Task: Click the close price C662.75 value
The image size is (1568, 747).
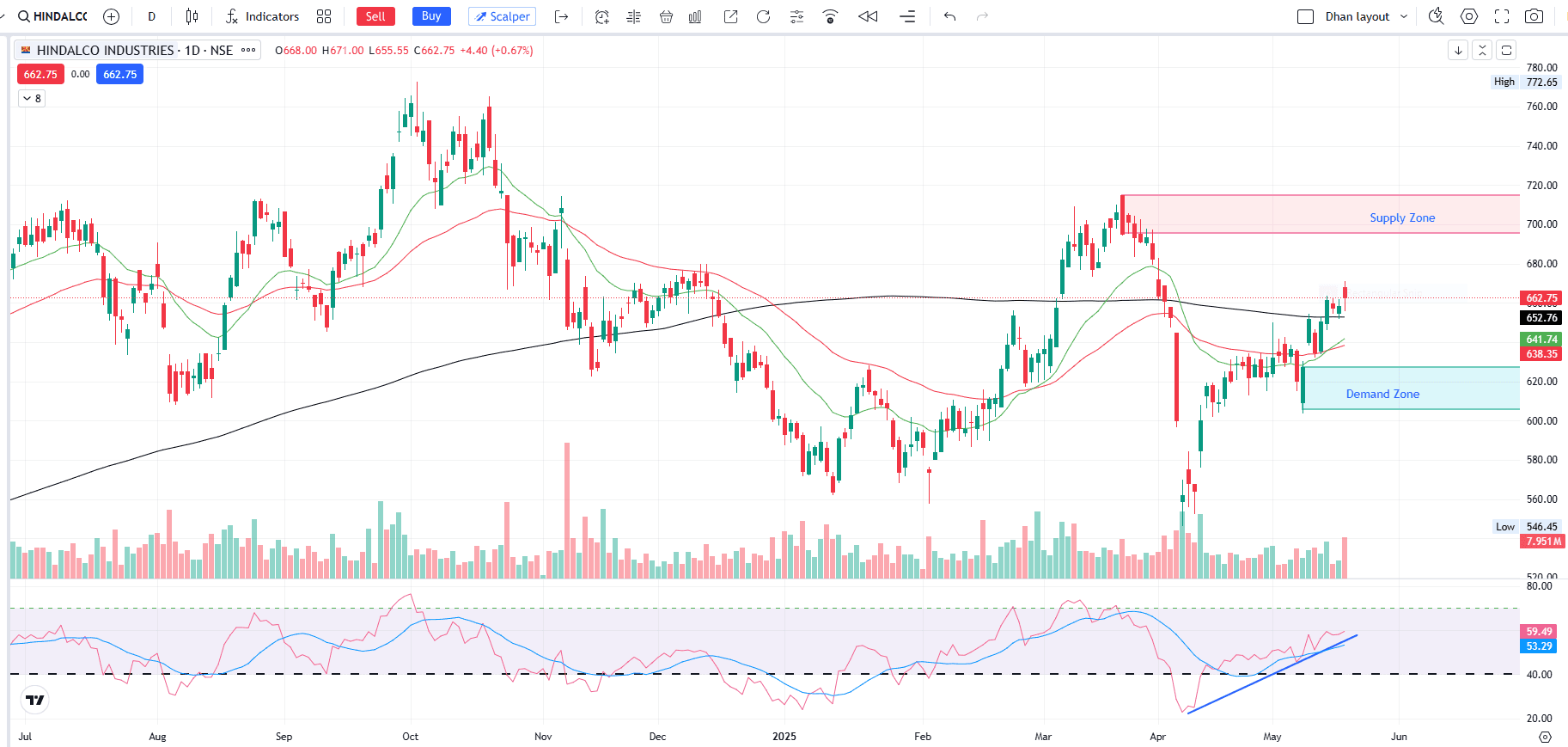Action: [435, 51]
